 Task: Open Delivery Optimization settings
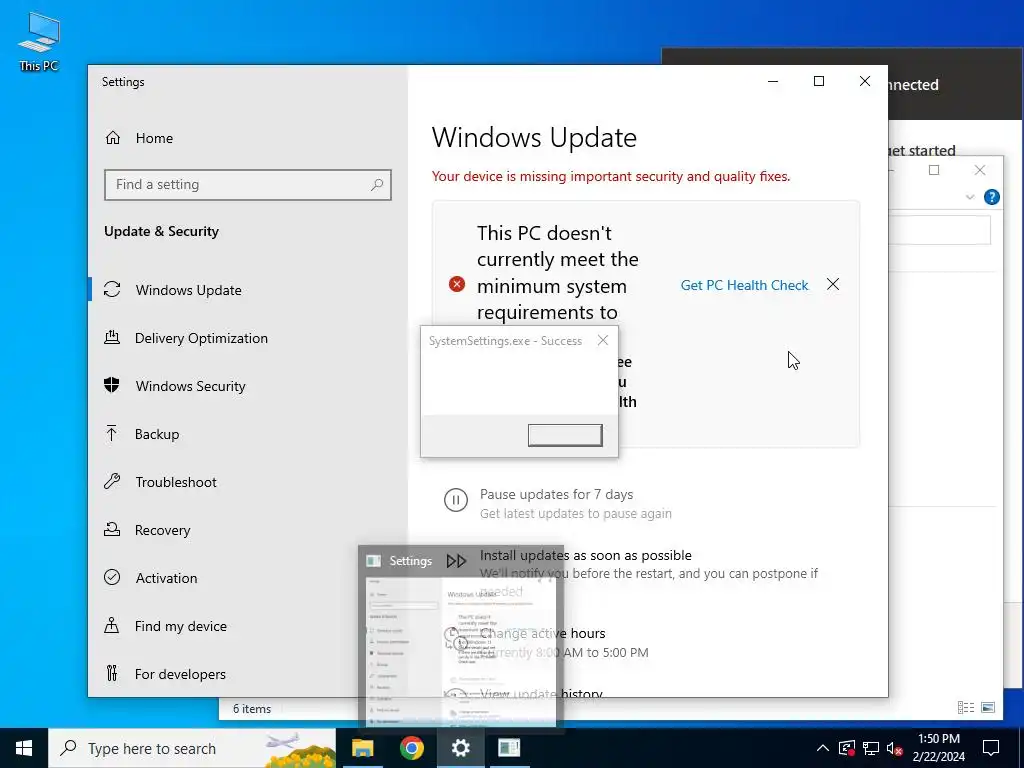tap(201, 338)
